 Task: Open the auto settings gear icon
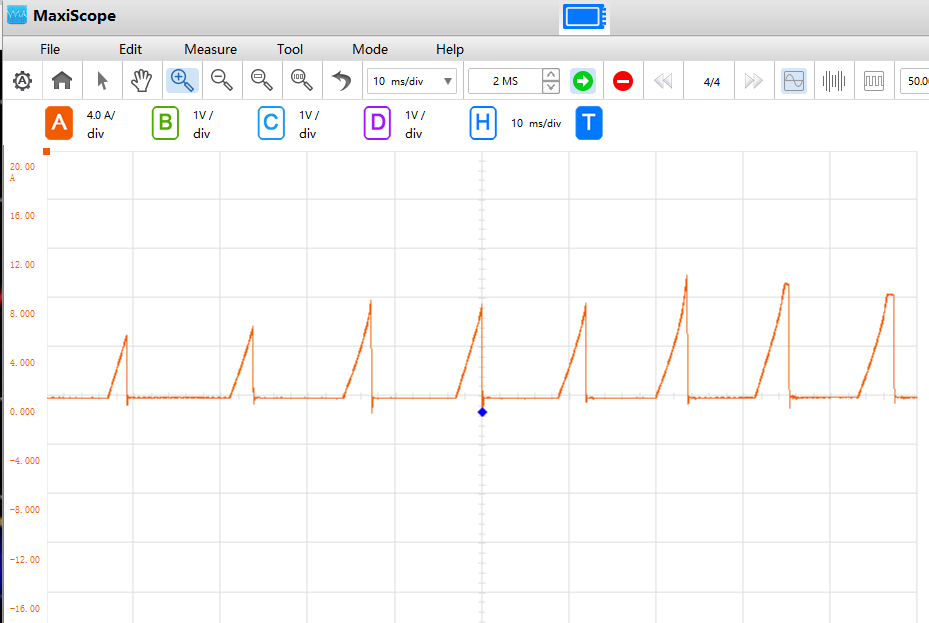point(23,81)
